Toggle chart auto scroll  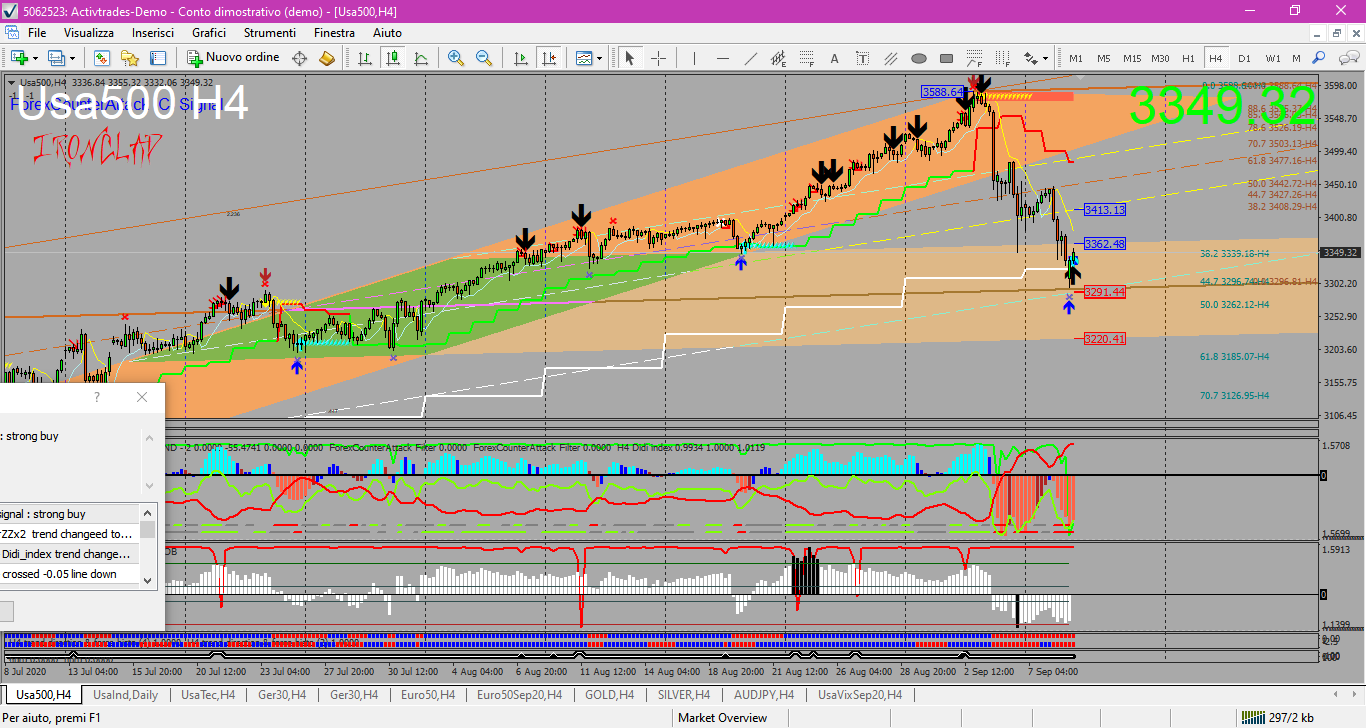tap(520, 58)
